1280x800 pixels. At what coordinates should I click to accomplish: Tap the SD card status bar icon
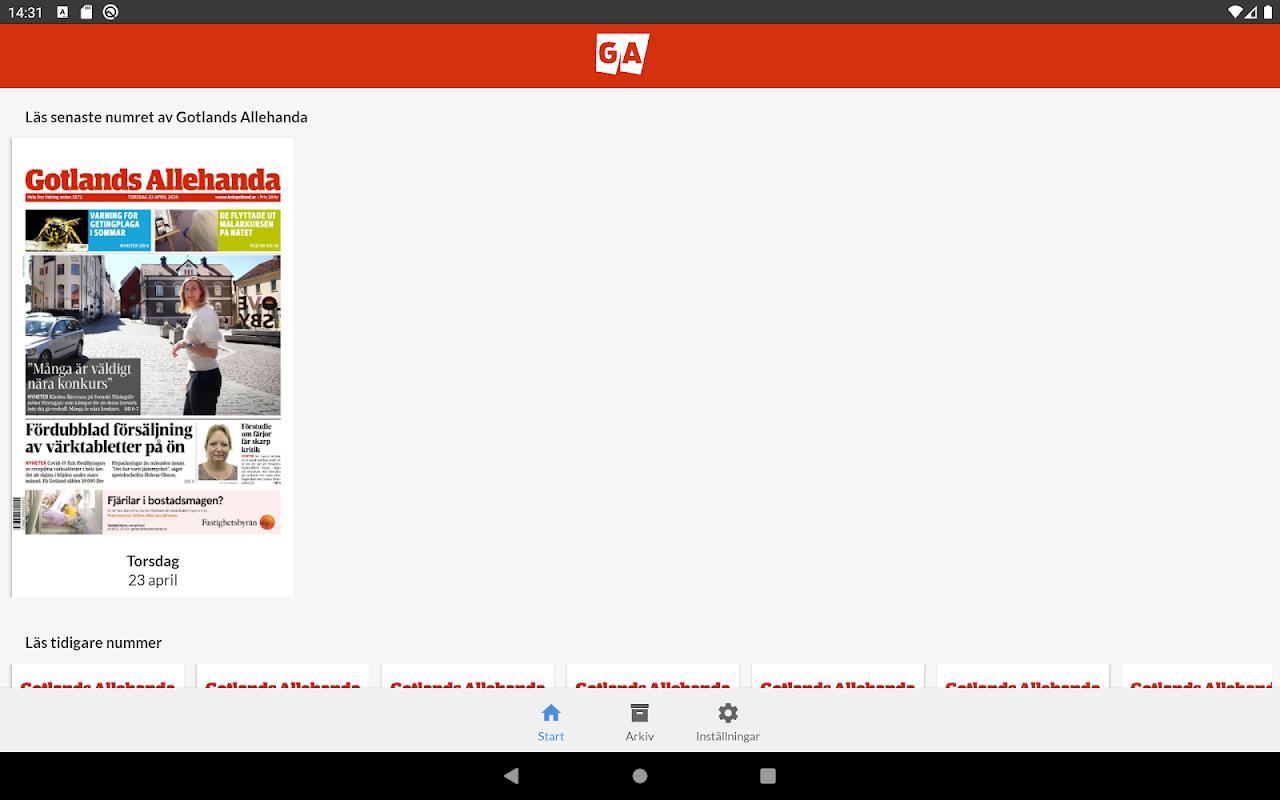[x=87, y=12]
